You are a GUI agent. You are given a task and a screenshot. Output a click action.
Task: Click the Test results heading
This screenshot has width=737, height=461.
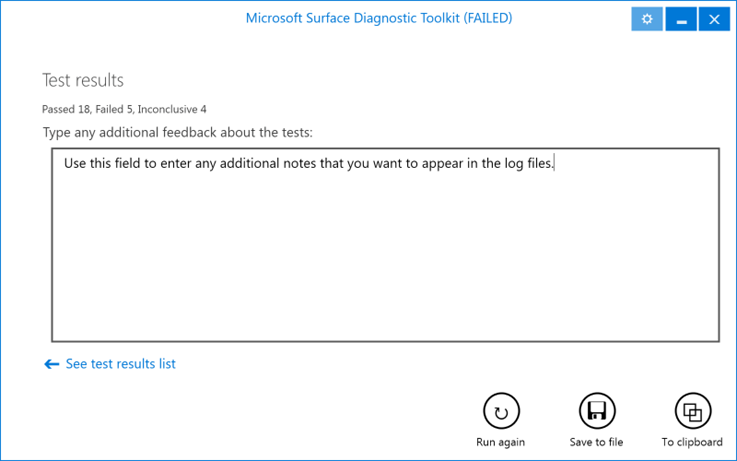(83, 80)
